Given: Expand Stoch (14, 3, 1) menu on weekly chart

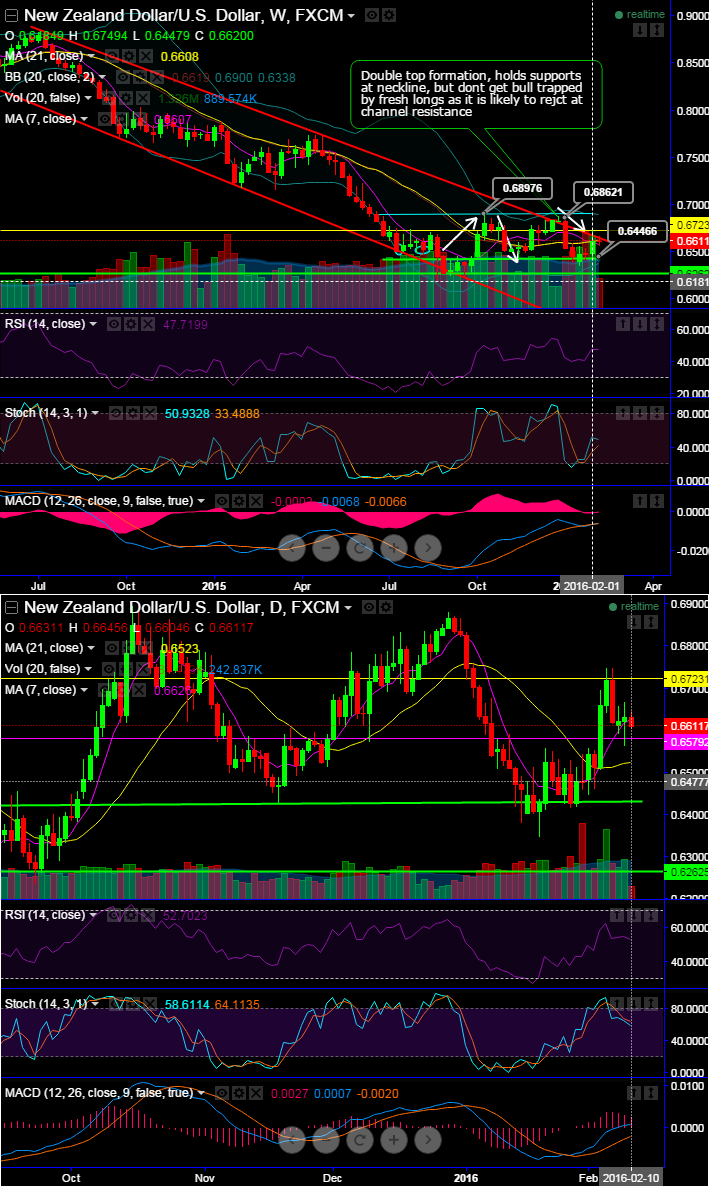Looking at the screenshot, I should tap(95, 413).
